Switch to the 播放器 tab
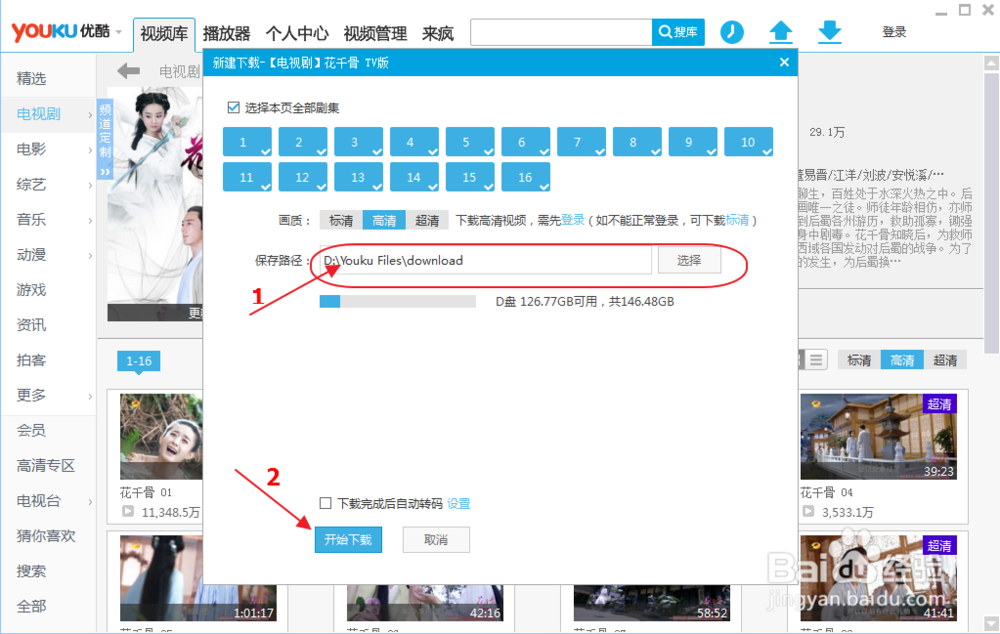Viewport: 1000px width, 634px height. (226, 32)
